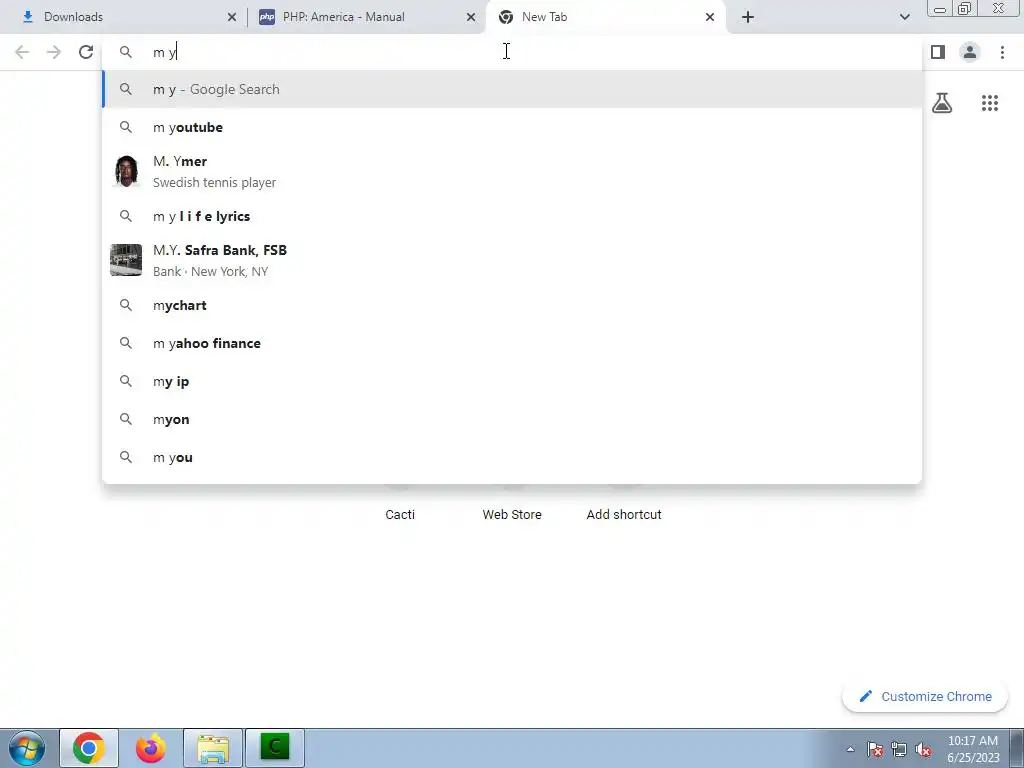Switch to the Downloads tab
Viewport: 1024px width, 768px height.
click(124, 17)
